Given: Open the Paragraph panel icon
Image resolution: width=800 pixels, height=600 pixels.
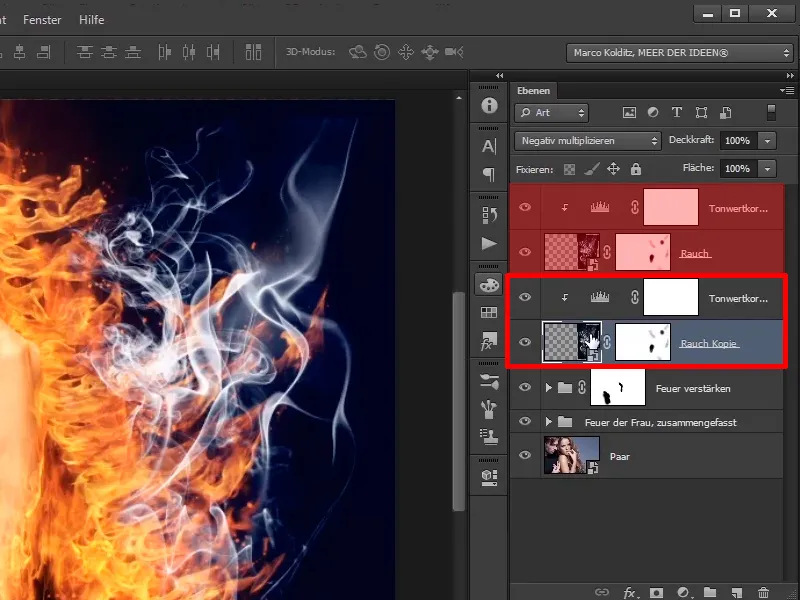Looking at the screenshot, I should [489, 174].
